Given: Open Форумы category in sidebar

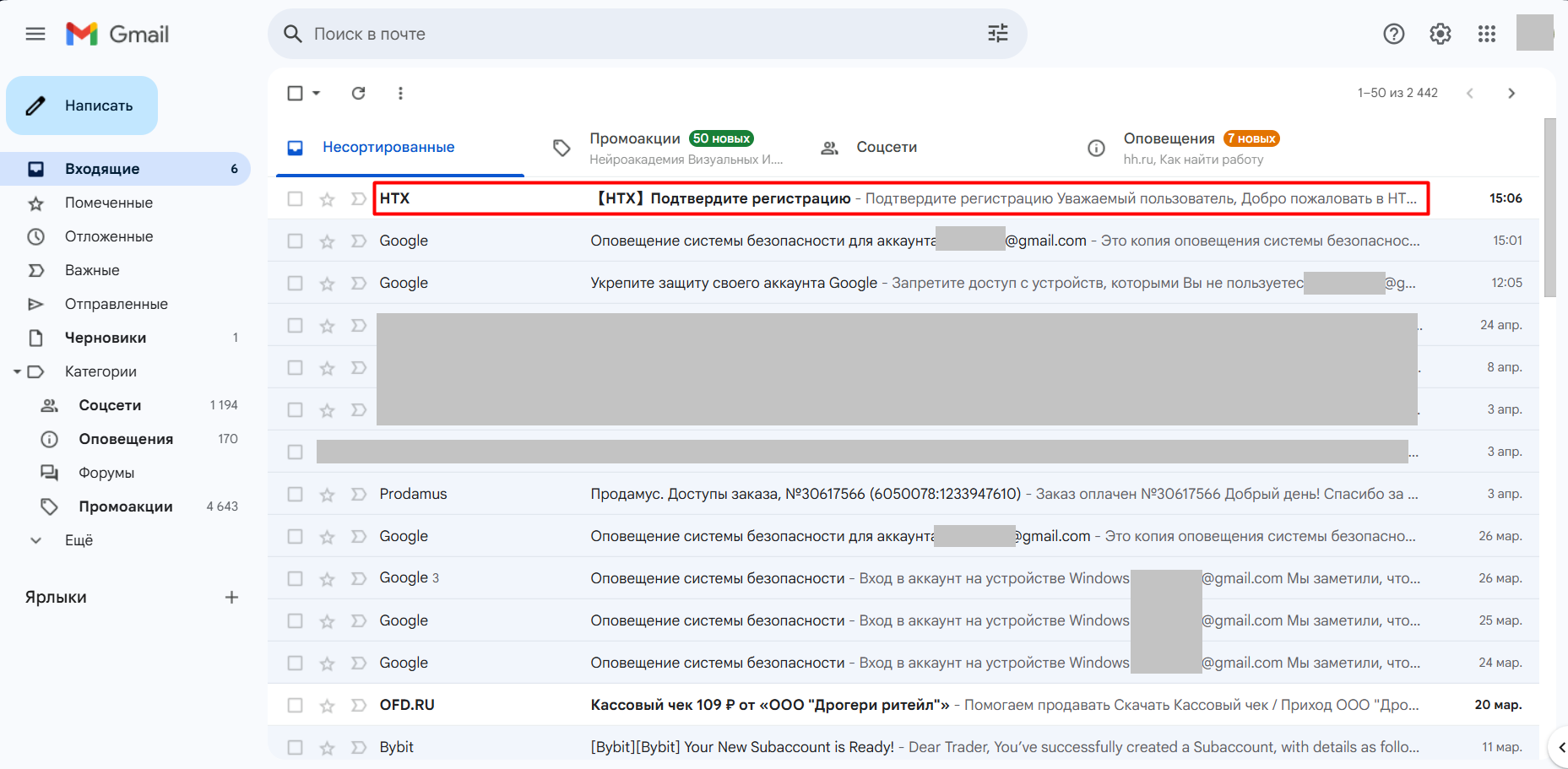Looking at the screenshot, I should (125, 473).
